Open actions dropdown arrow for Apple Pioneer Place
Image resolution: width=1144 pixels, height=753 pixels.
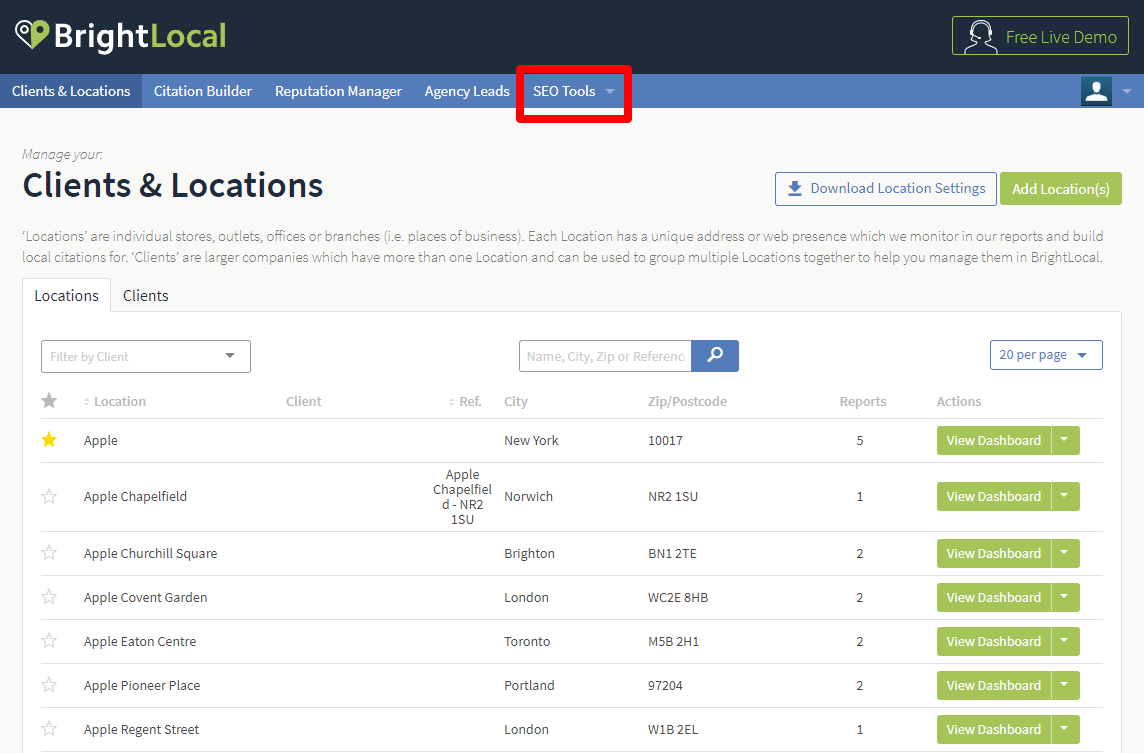pyautogui.click(x=1065, y=685)
